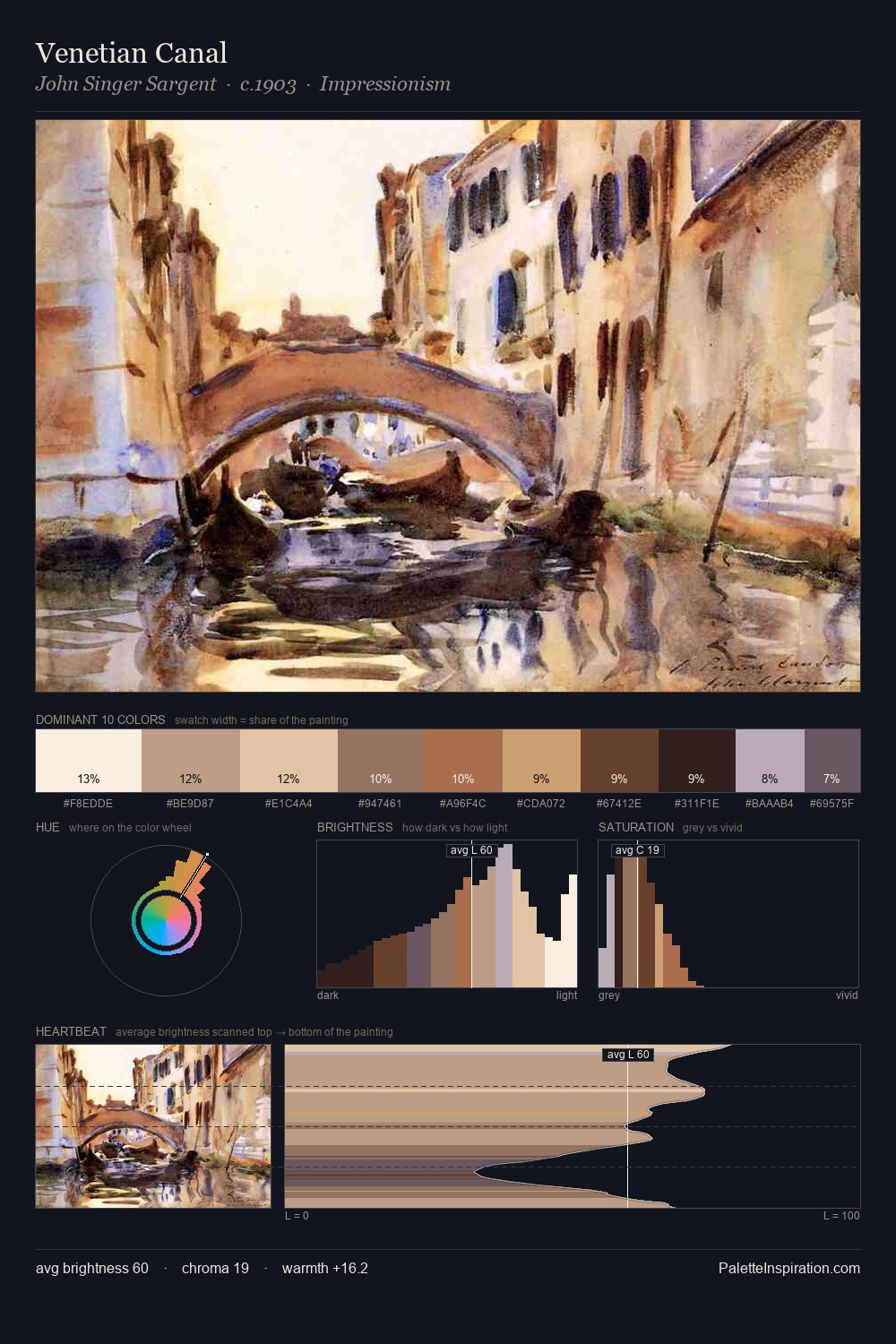
Task: Click the Venetian Canal painting image
Action: coord(448,406)
